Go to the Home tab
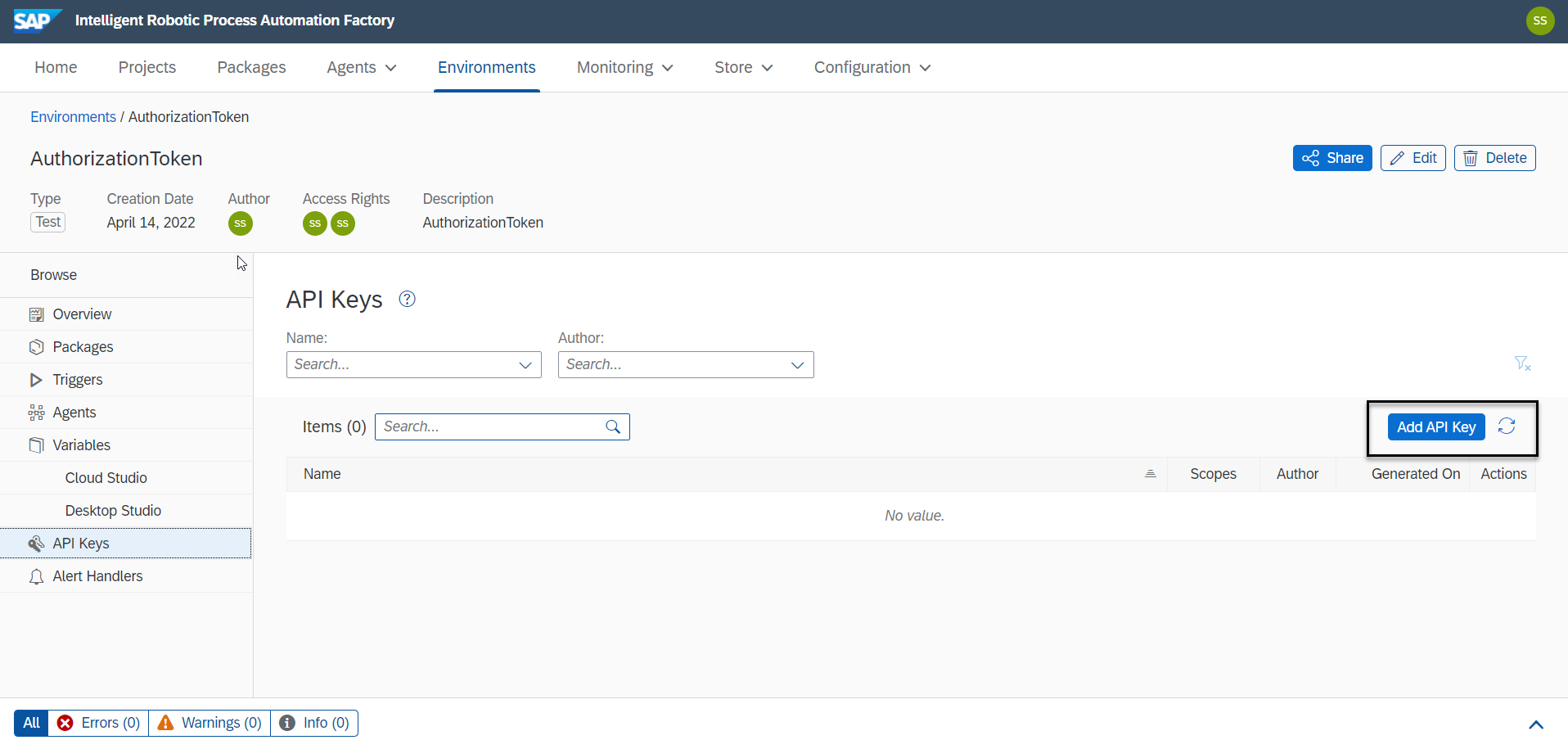This screenshot has width=1568, height=740. pos(56,67)
